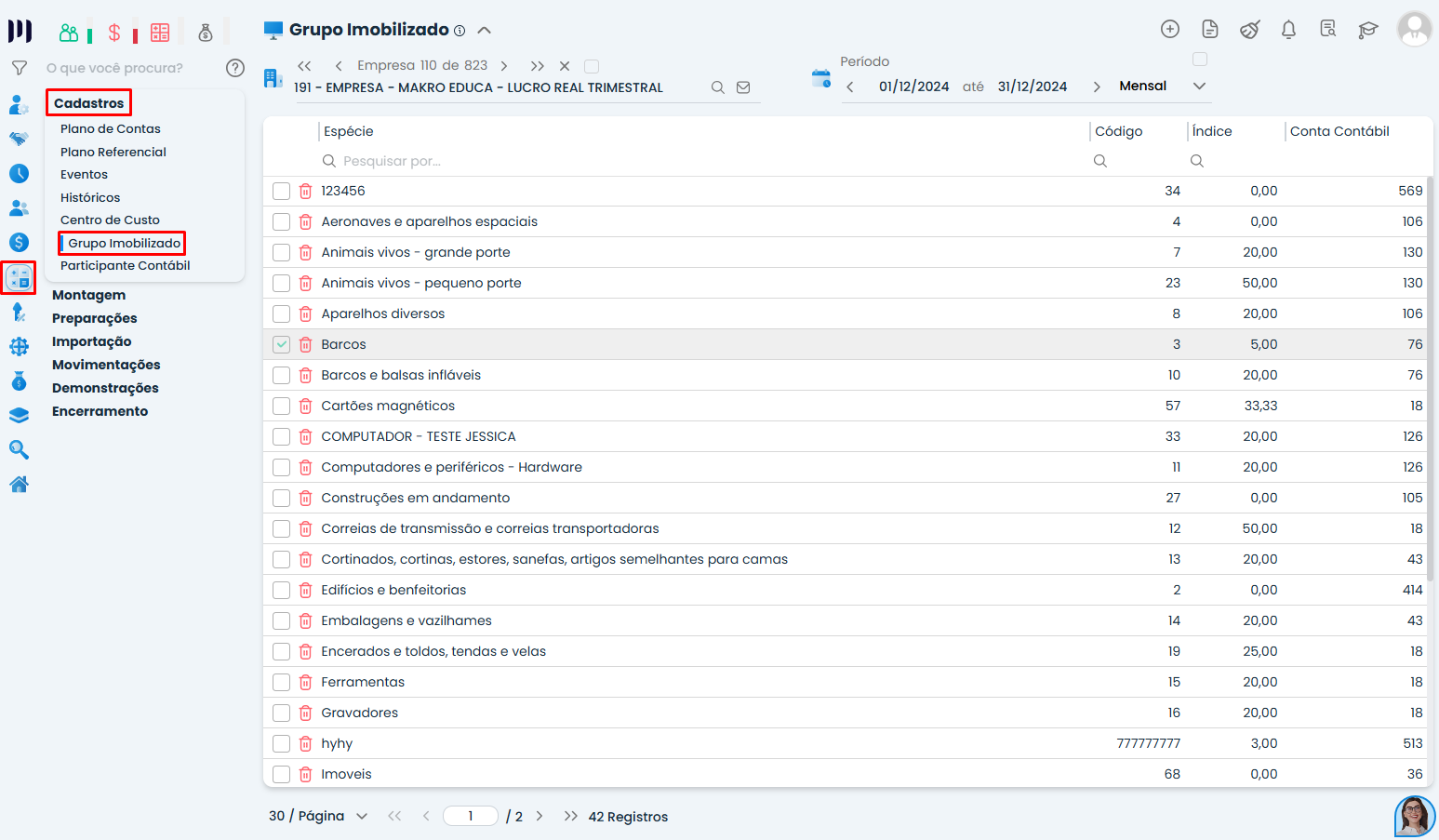Delete the Barcos row using trash icon
Viewport: 1439px width, 840px height.
coord(305,344)
